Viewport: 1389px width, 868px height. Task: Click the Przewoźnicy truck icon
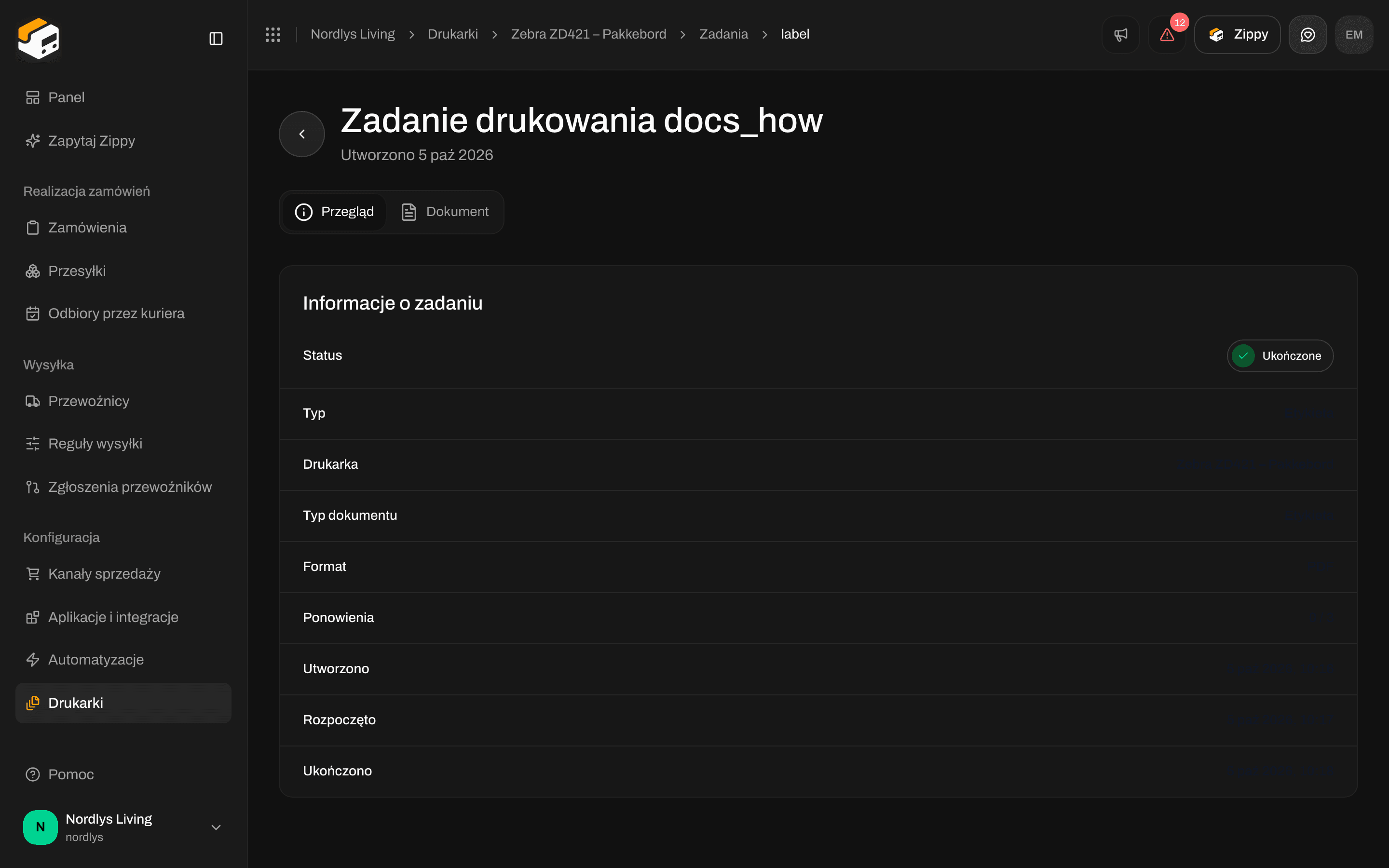click(x=33, y=401)
